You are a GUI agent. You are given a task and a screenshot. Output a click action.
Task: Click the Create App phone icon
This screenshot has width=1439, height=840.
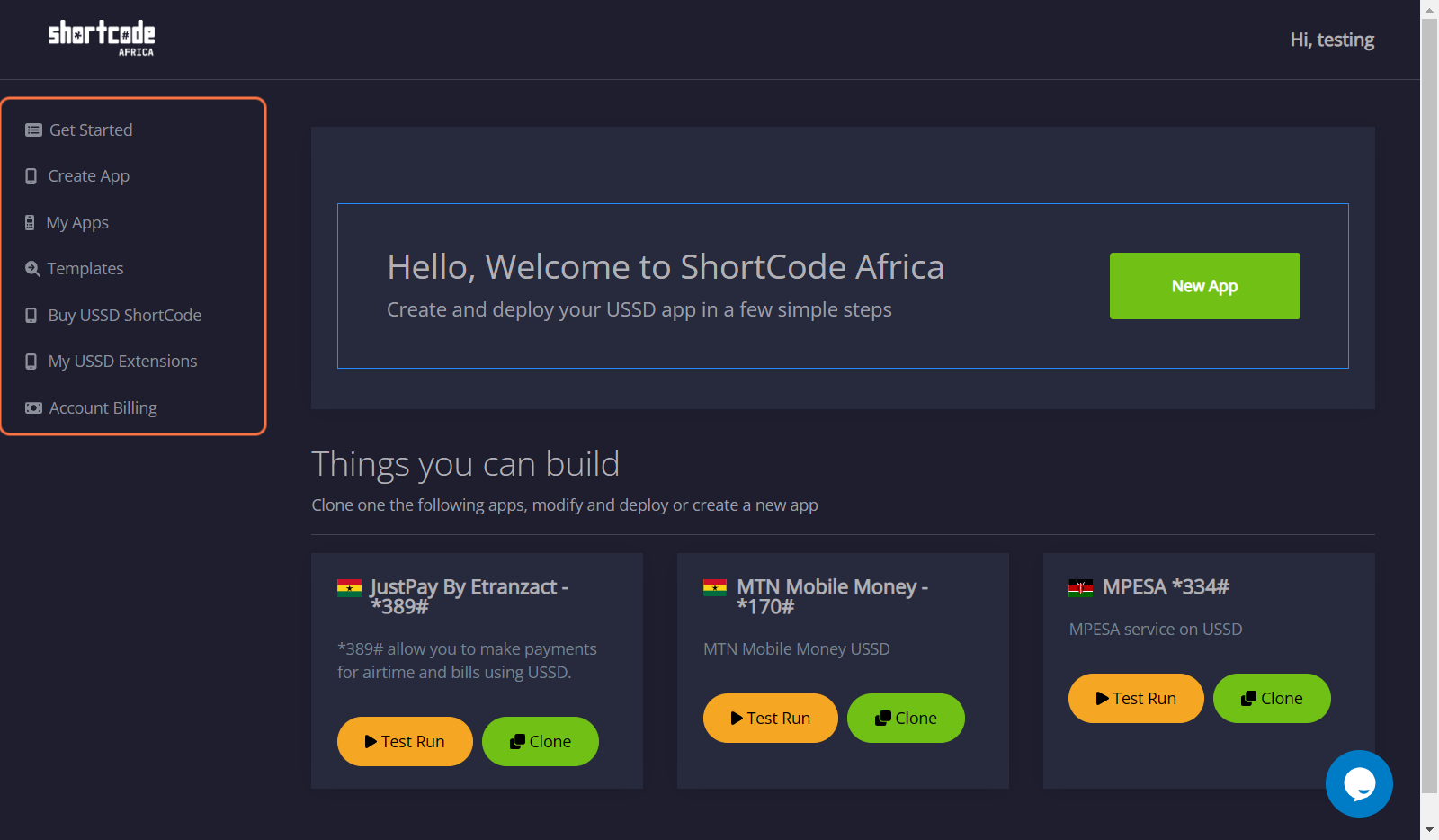pyautogui.click(x=31, y=176)
